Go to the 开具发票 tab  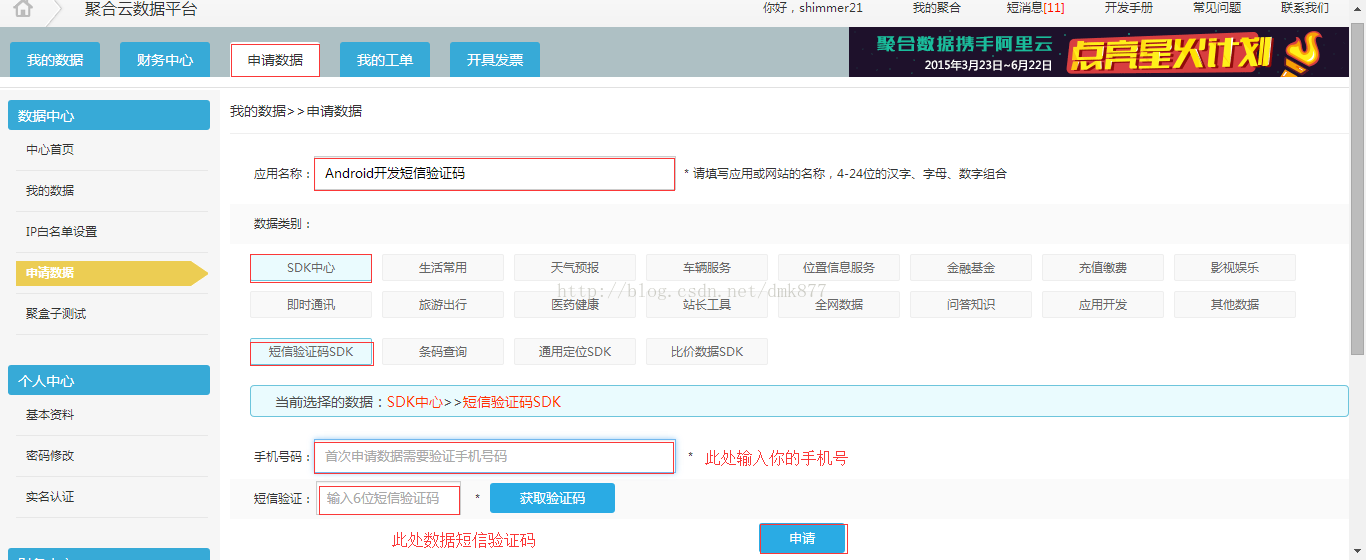(495, 60)
